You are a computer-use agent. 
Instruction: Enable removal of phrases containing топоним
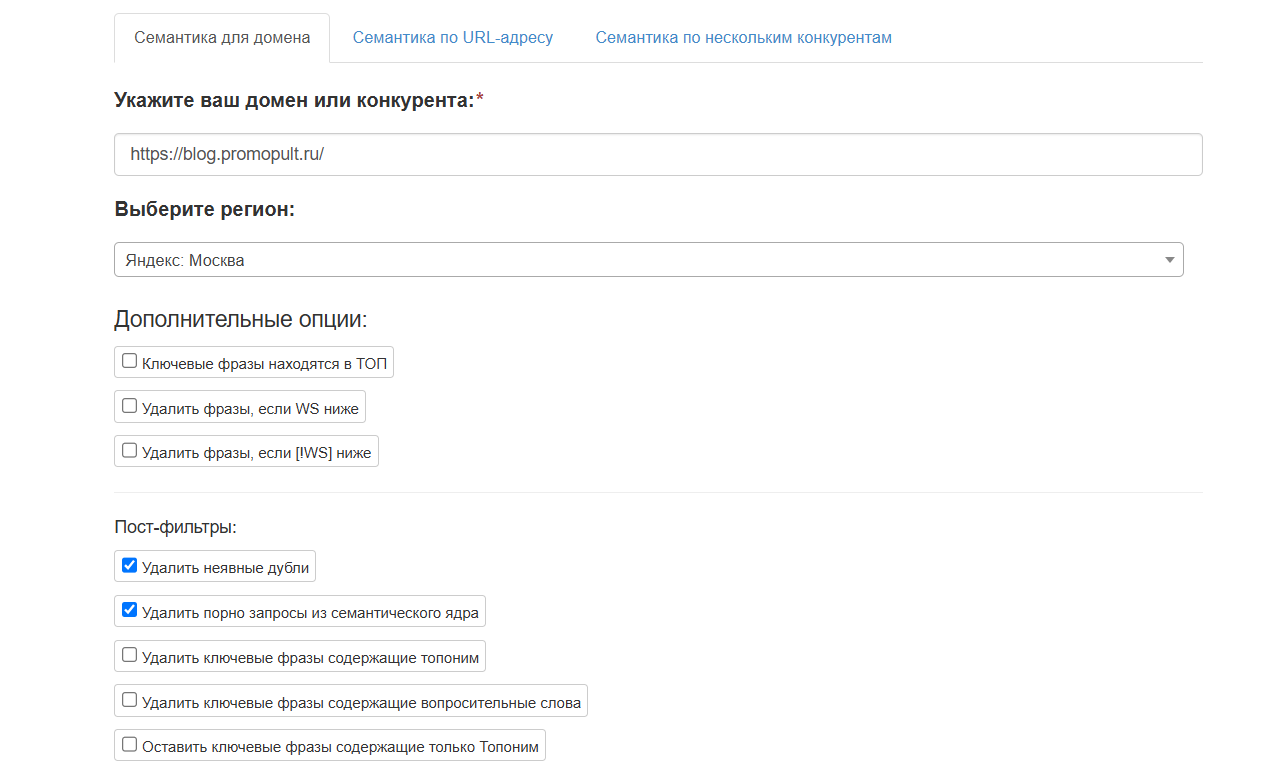pyautogui.click(x=129, y=656)
